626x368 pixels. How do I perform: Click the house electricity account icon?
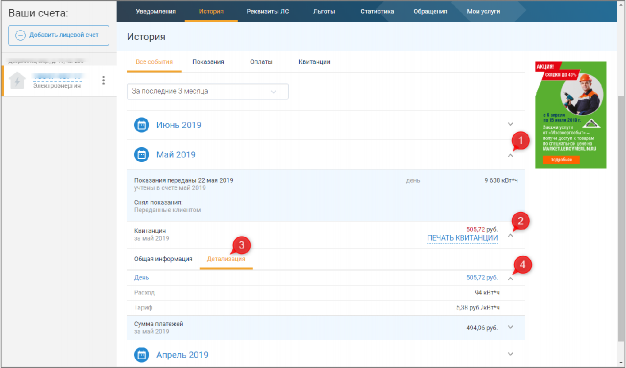click(x=17, y=81)
